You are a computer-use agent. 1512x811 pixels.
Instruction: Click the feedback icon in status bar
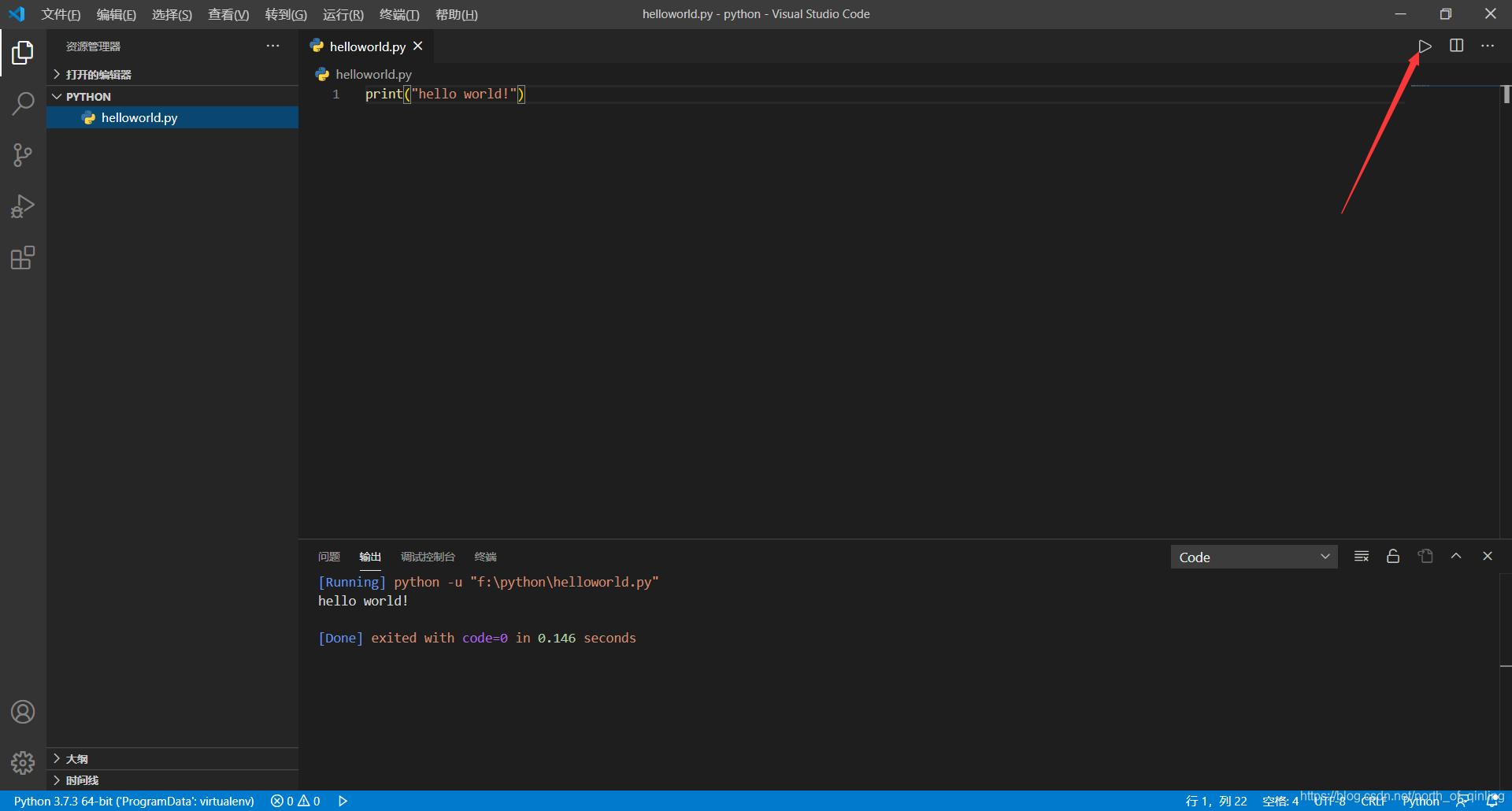[1462, 801]
